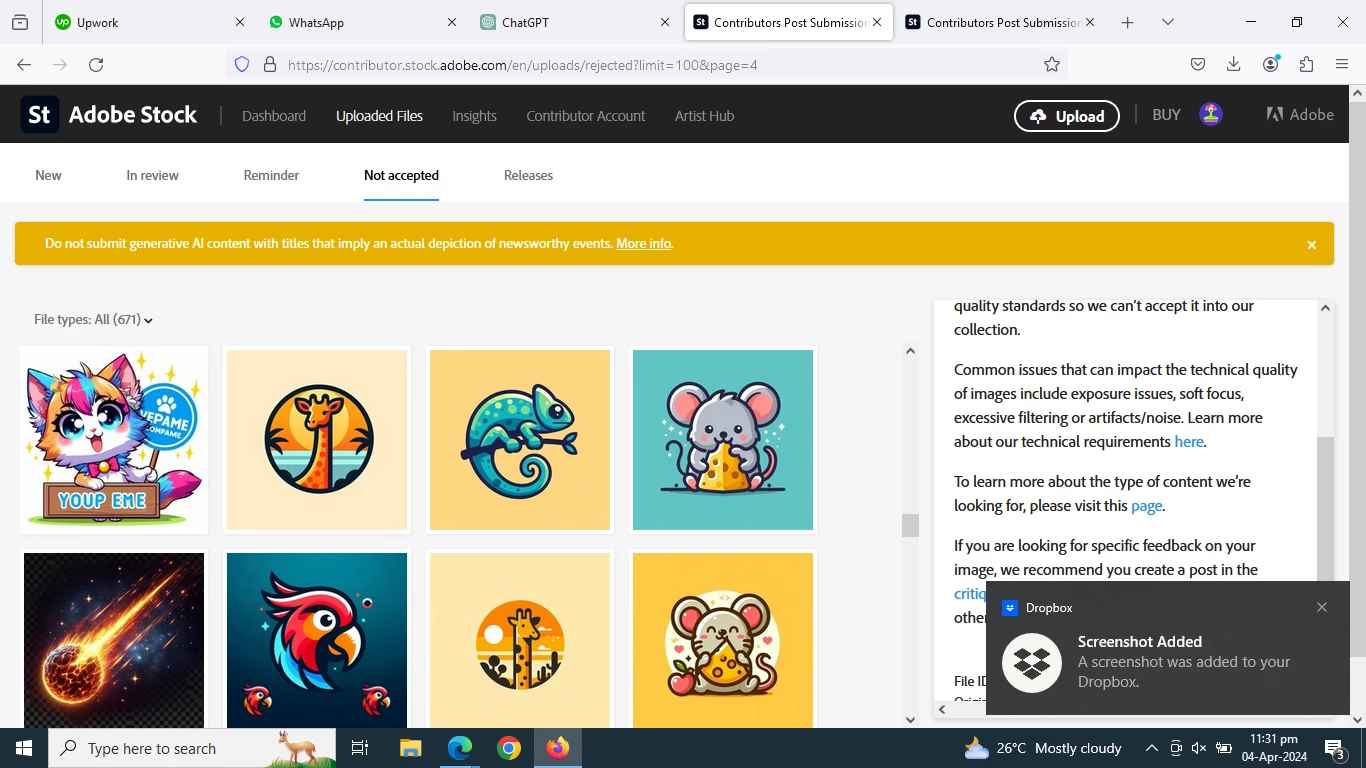Open the extensions puzzle icon
Screen dimensions: 1366x768
click(1306, 64)
